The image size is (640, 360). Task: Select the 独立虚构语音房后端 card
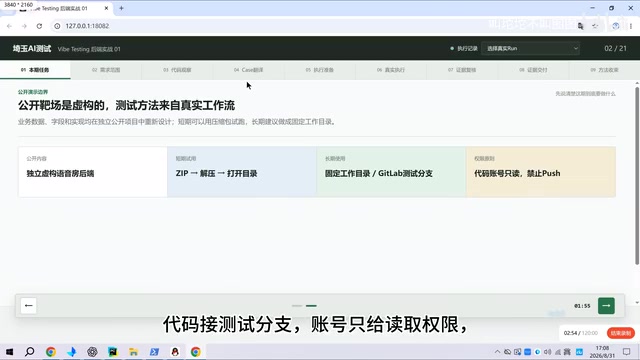point(93,172)
